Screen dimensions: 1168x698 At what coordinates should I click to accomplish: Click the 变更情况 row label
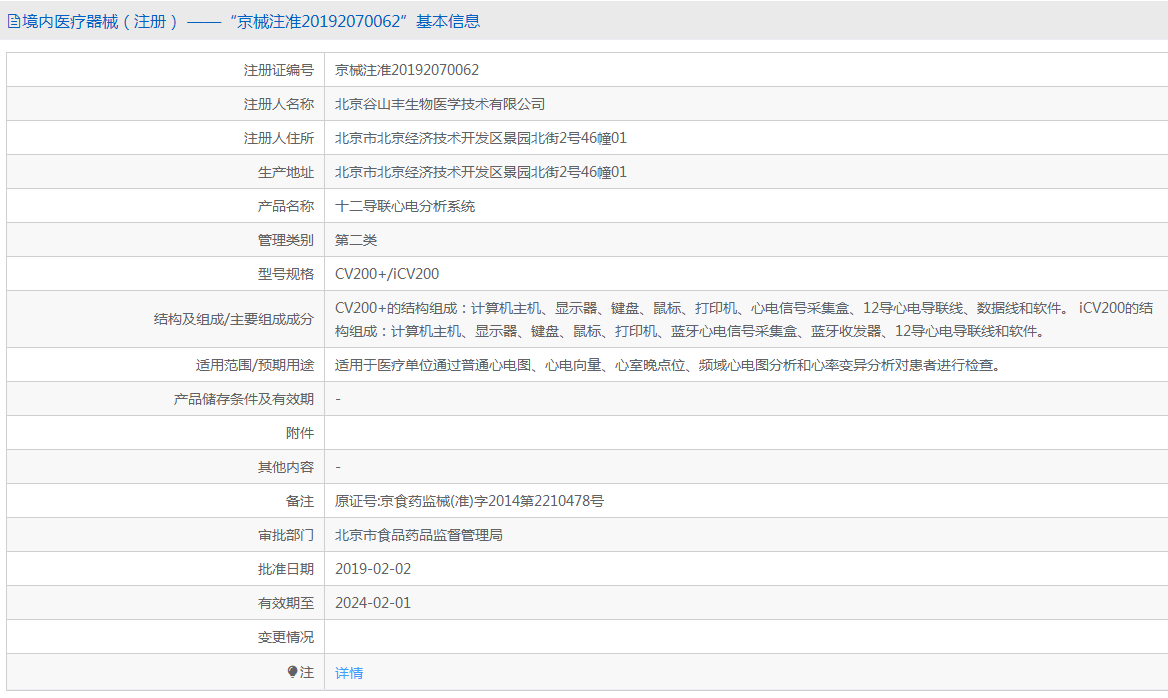coord(286,637)
